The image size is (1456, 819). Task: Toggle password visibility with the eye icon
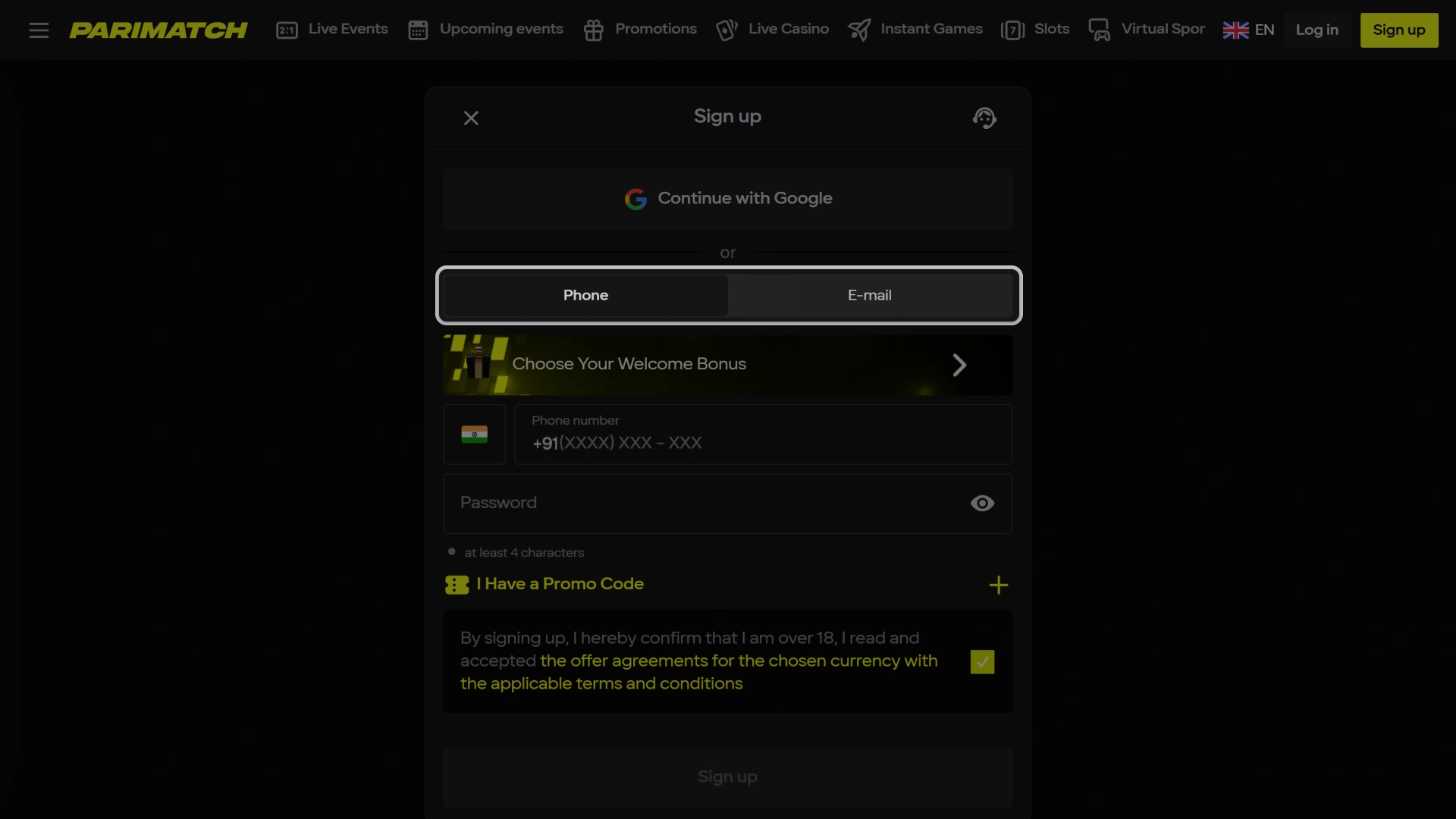point(981,503)
